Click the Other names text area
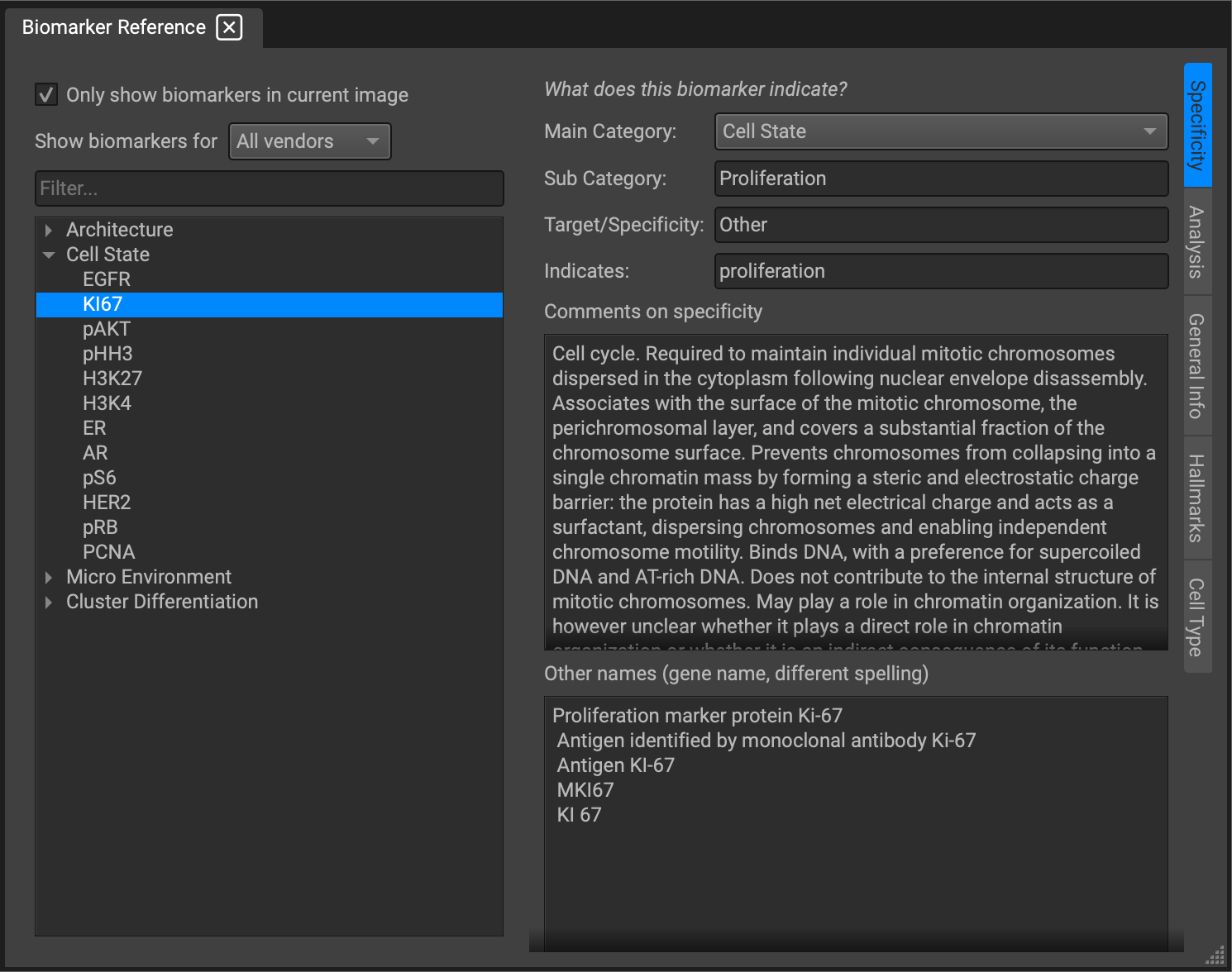This screenshot has width=1232, height=972. pyautogui.click(x=856, y=823)
